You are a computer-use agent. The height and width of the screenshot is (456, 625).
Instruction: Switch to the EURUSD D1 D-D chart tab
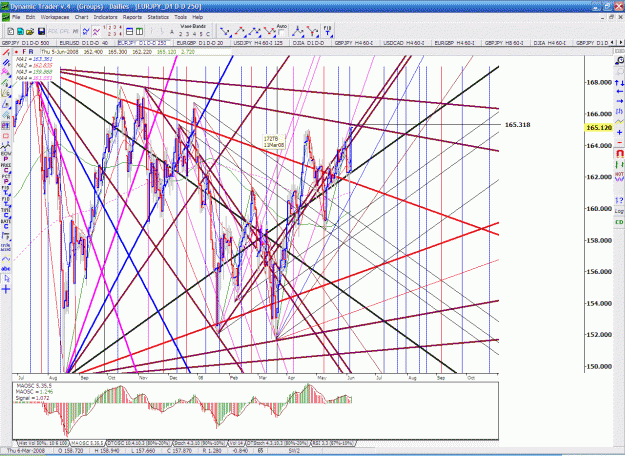(x=84, y=43)
